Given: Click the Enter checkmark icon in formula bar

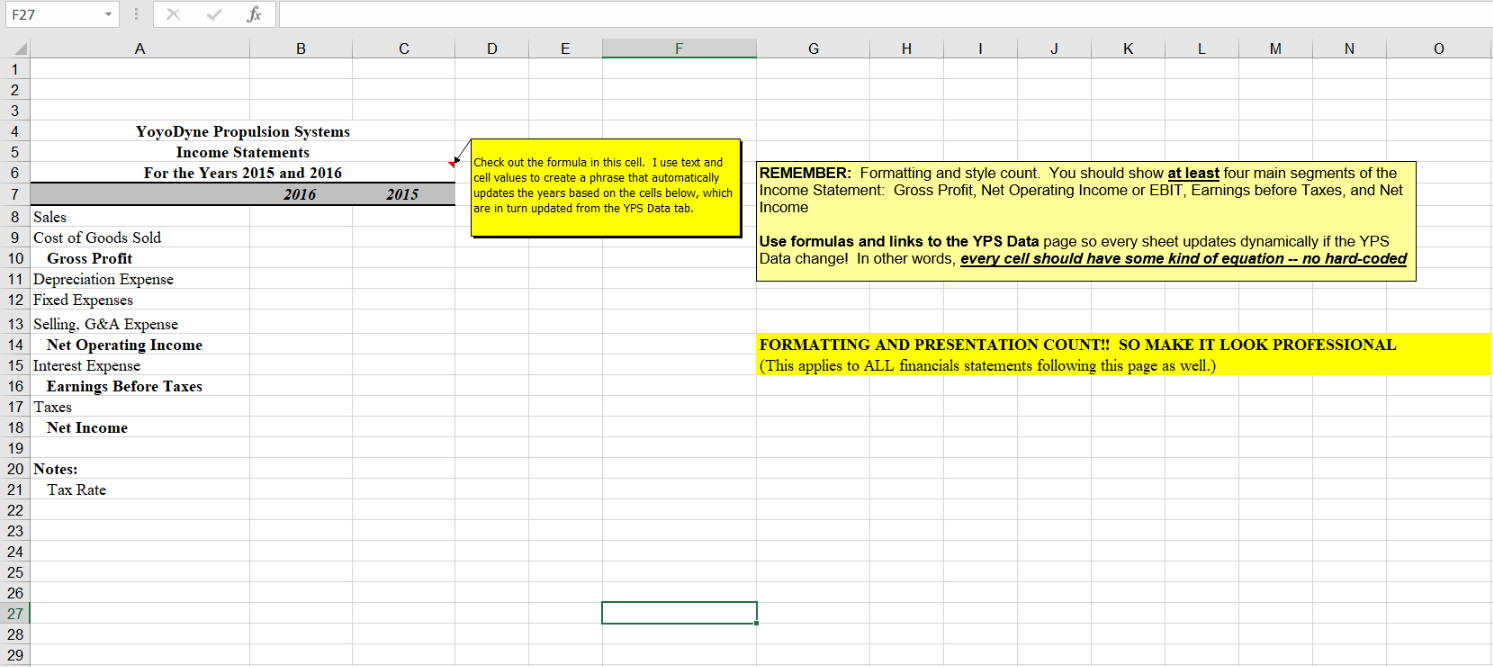Looking at the screenshot, I should [x=215, y=14].
